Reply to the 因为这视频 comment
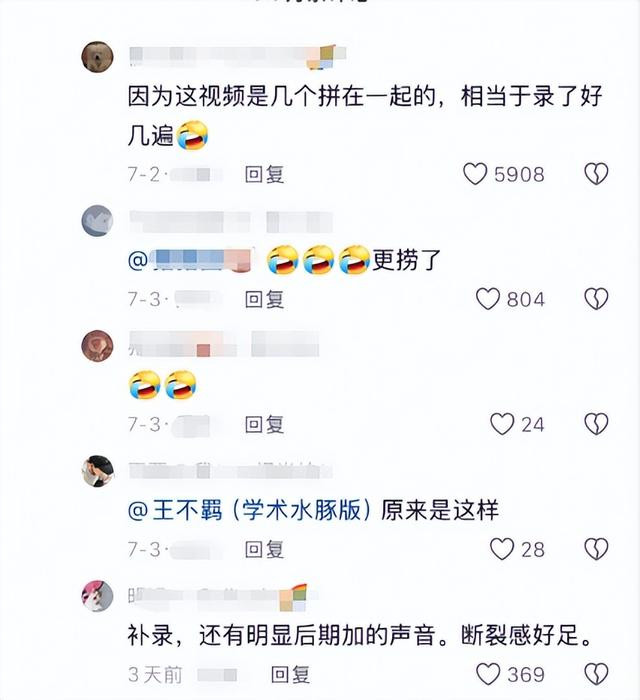 [264, 174]
